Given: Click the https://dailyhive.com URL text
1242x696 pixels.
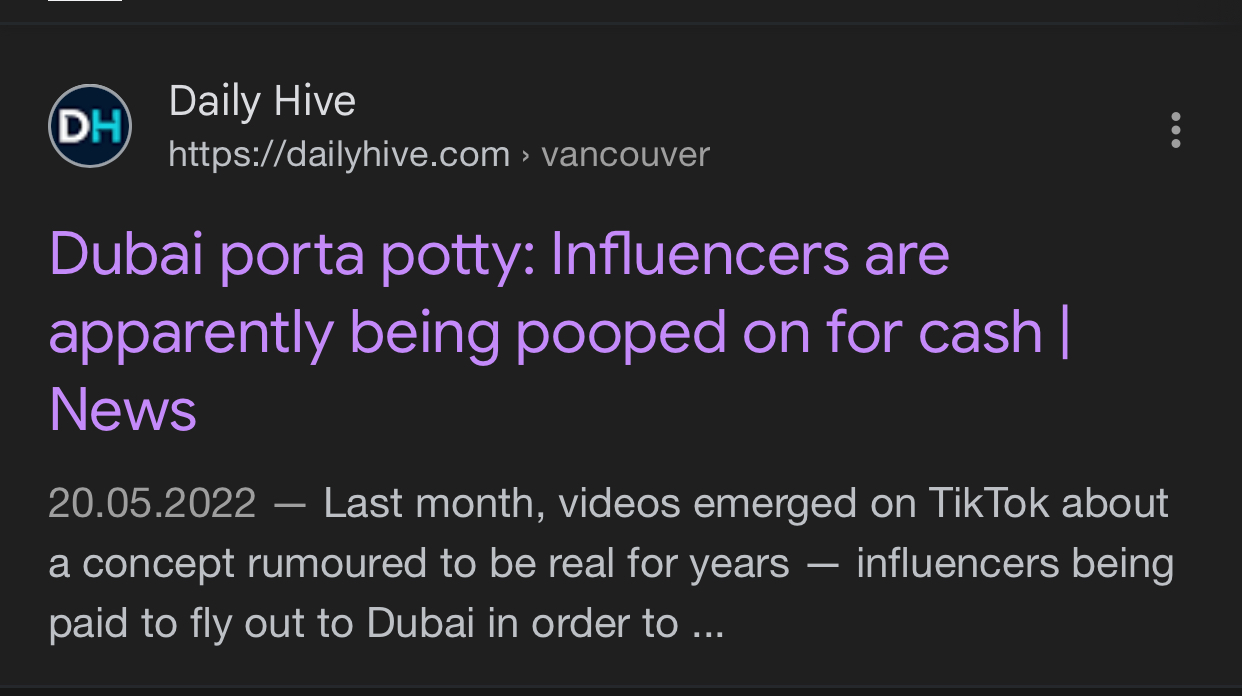Looking at the screenshot, I should (x=339, y=154).
